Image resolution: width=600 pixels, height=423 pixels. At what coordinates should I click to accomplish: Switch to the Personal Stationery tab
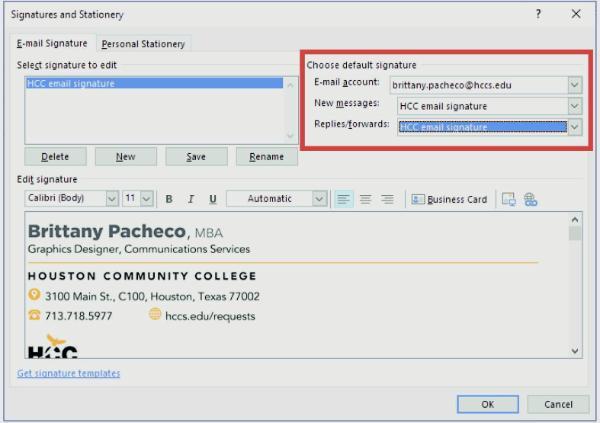pos(143,44)
